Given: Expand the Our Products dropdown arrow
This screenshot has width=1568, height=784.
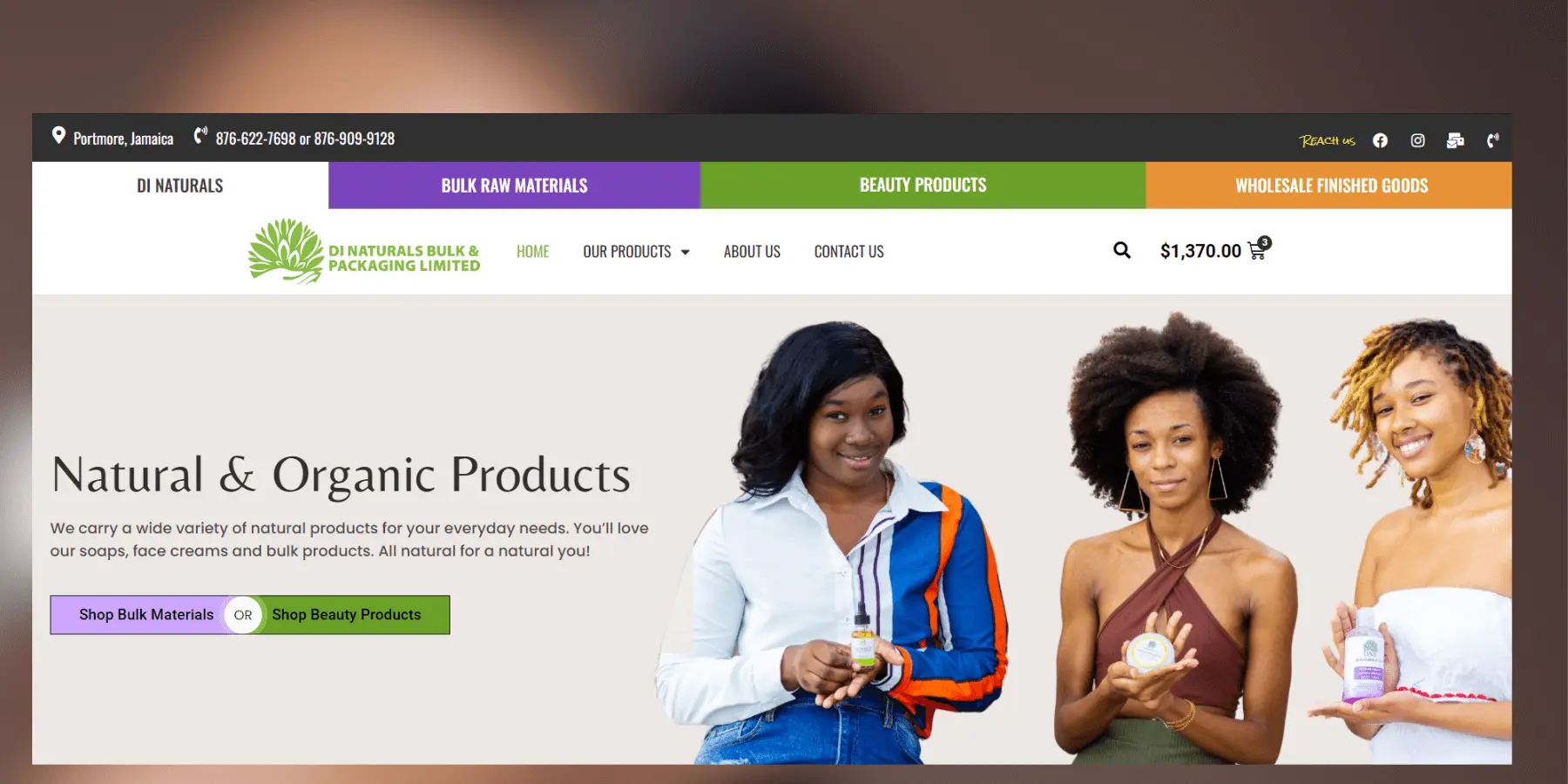Looking at the screenshot, I should (x=686, y=252).
